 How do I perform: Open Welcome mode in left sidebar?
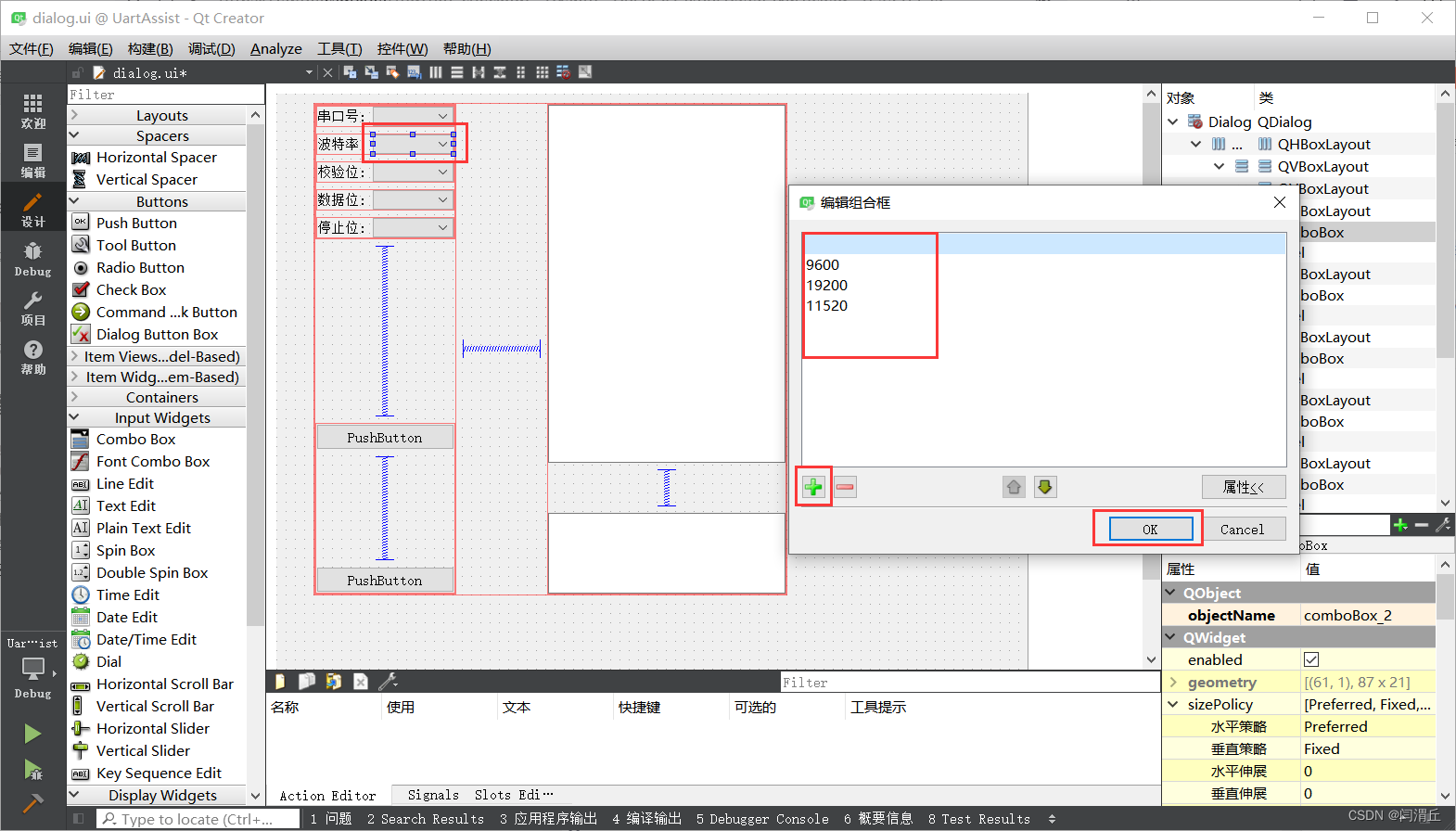click(x=32, y=111)
